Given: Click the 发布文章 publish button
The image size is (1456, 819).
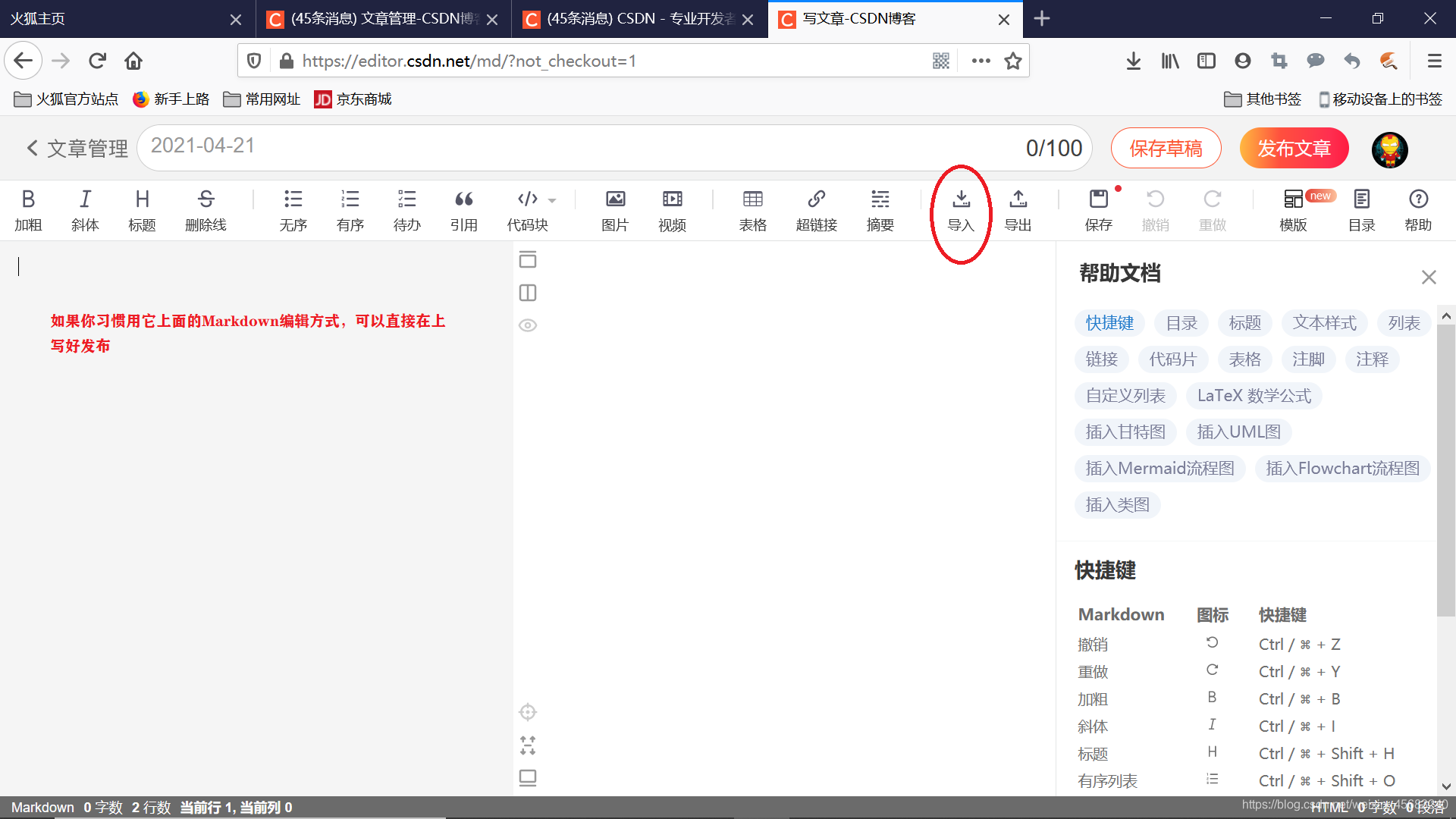Looking at the screenshot, I should (1294, 149).
